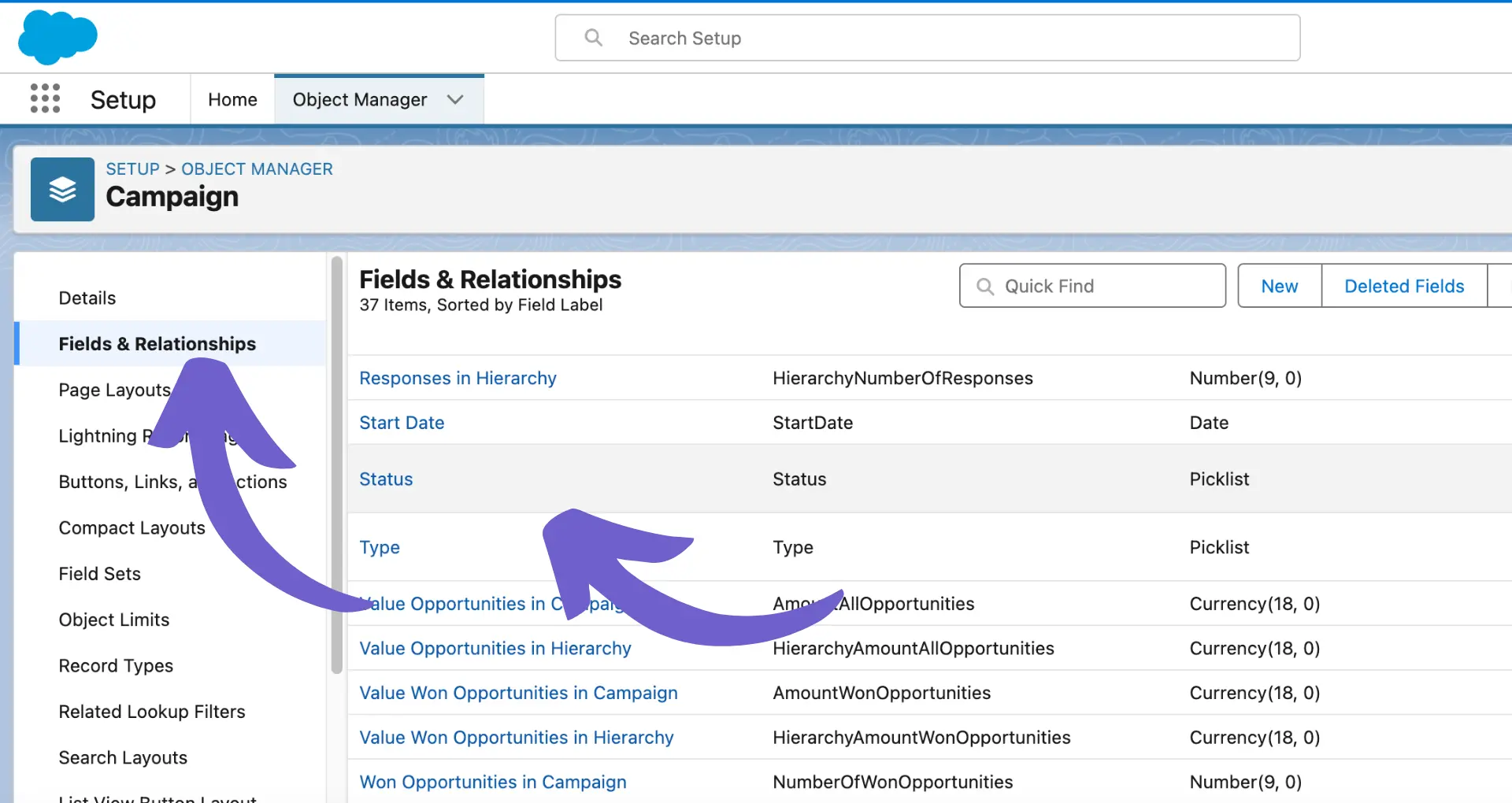
Task: Click the Campaign object layers icon
Action: [x=62, y=190]
